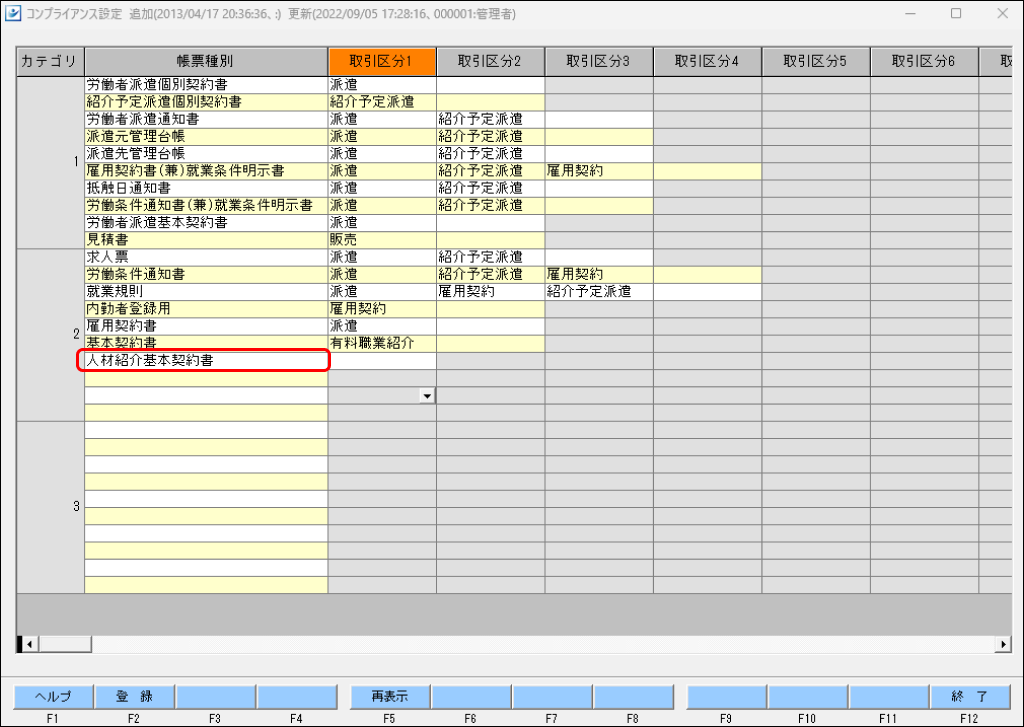Click 雇用契約 in the 内勤者登録用 row

click(x=382, y=309)
